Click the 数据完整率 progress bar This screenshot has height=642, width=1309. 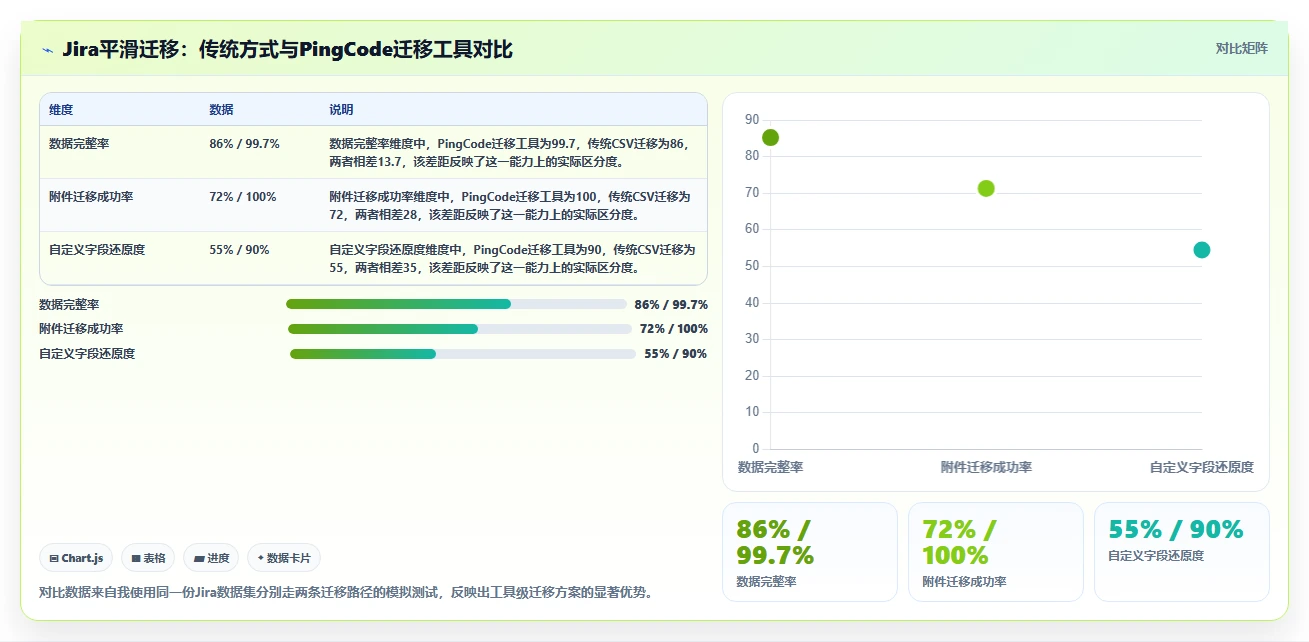click(x=456, y=304)
